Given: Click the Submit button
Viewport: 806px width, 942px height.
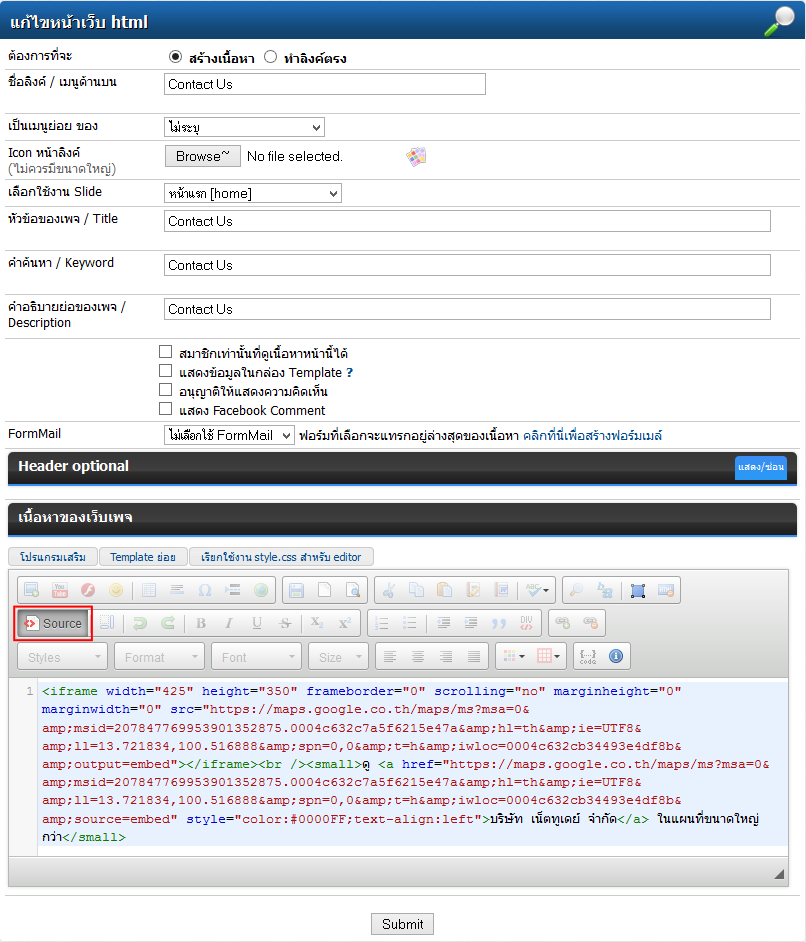Looking at the screenshot, I should pyautogui.click(x=402, y=924).
